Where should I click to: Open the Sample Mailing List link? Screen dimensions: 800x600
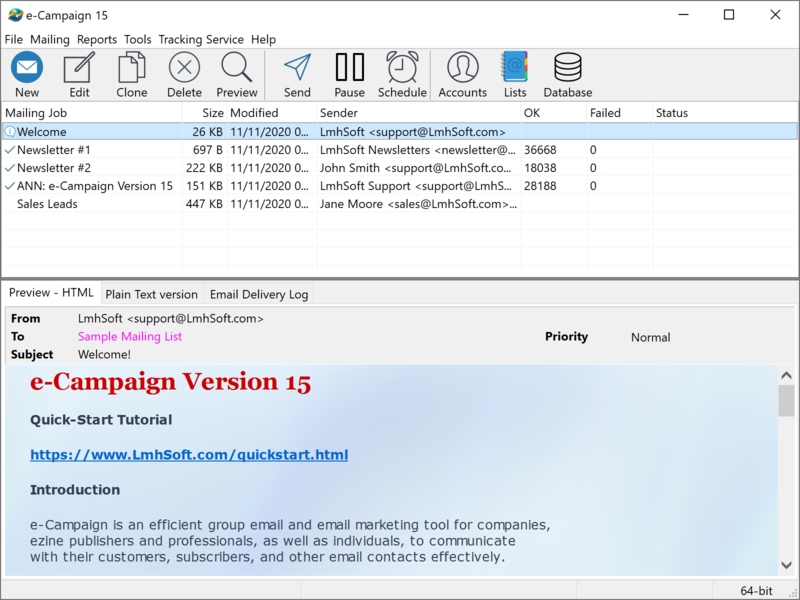[x=130, y=337]
